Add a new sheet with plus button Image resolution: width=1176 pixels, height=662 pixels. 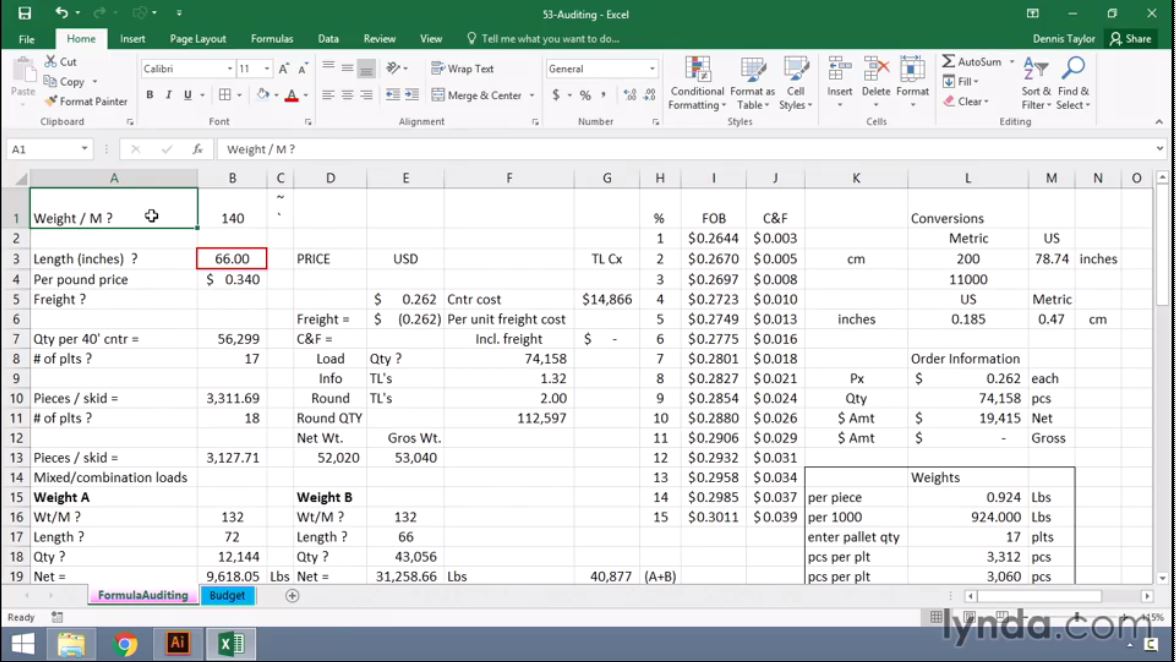(292, 595)
